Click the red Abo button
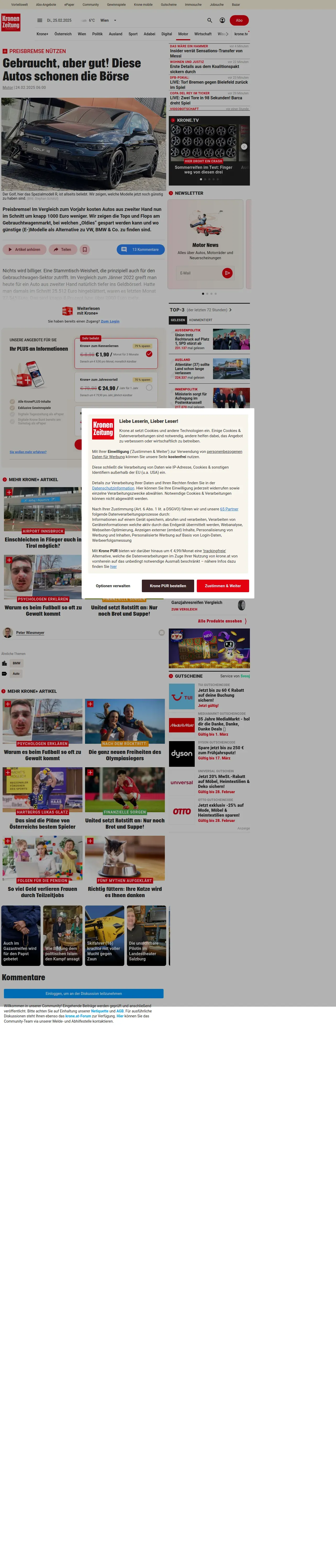 [x=239, y=20]
